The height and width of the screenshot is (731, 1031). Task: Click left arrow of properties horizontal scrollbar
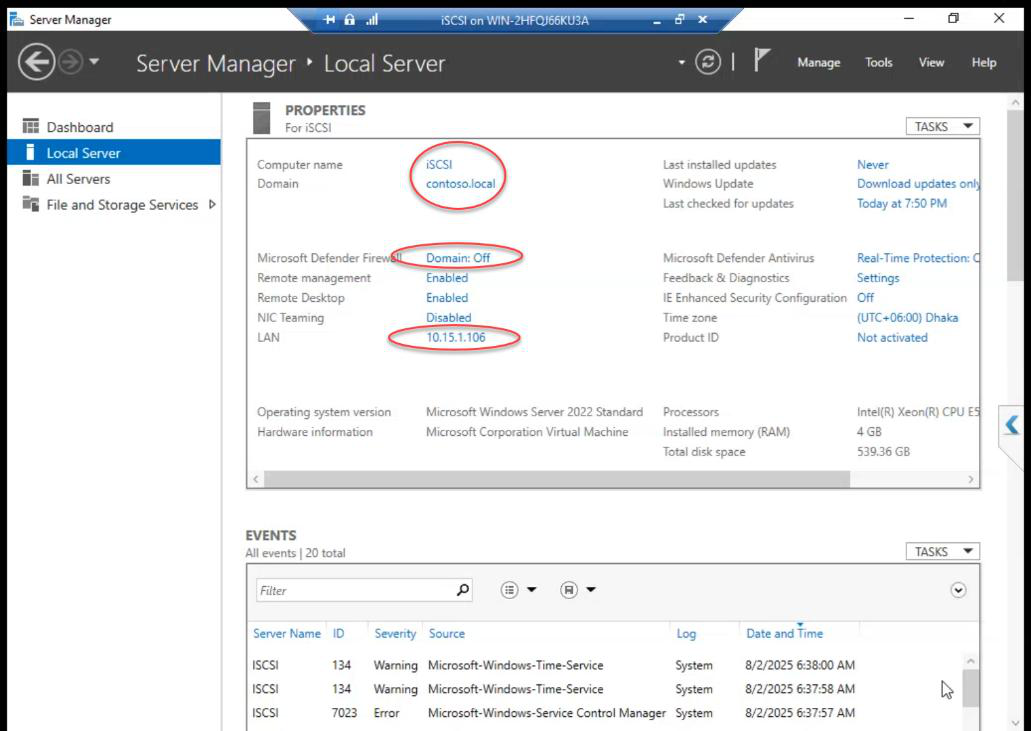(x=256, y=479)
